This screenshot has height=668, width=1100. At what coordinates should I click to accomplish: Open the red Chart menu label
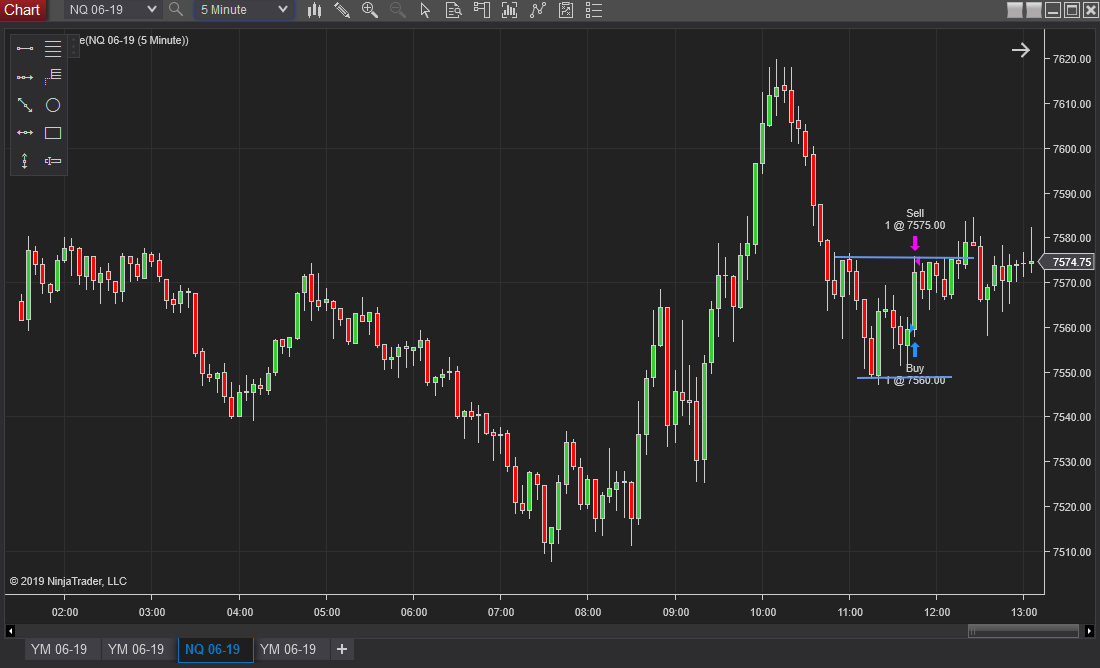[x=22, y=10]
